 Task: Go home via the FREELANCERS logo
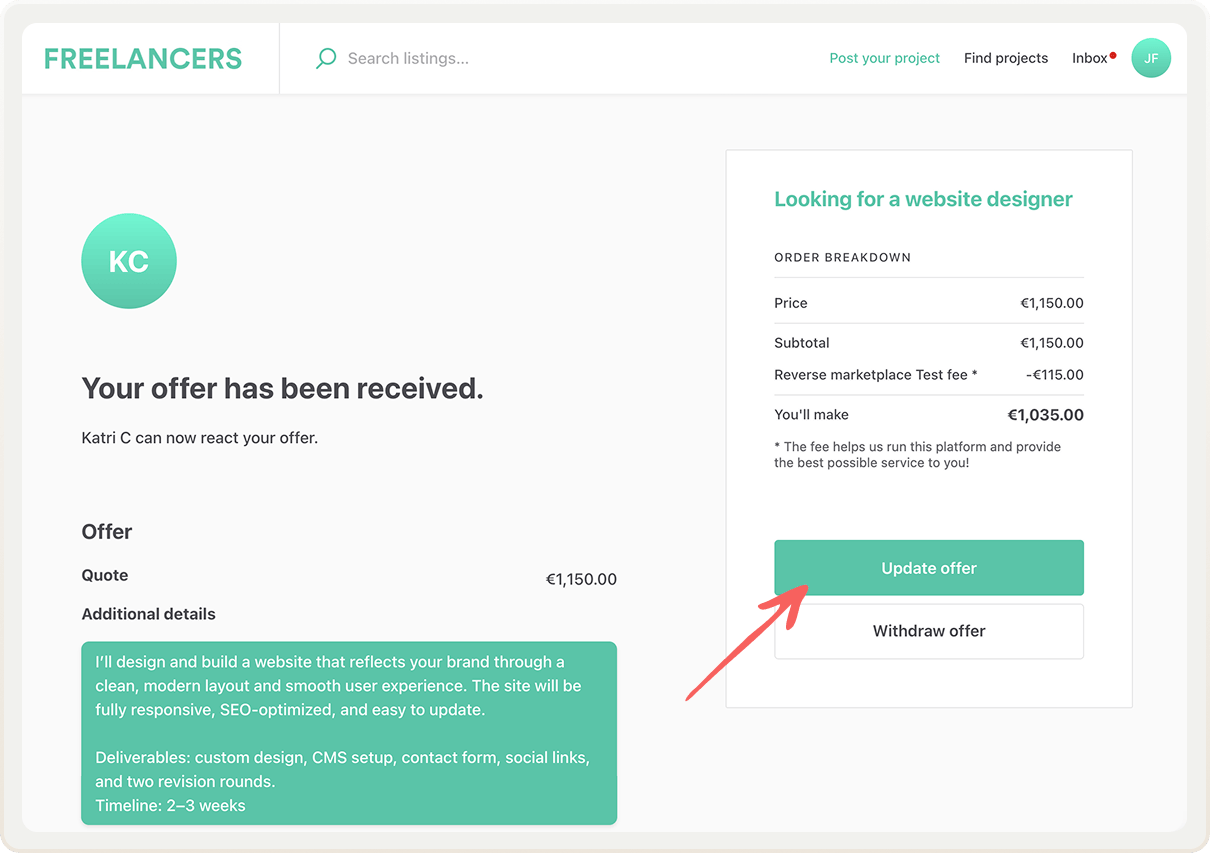(143, 59)
